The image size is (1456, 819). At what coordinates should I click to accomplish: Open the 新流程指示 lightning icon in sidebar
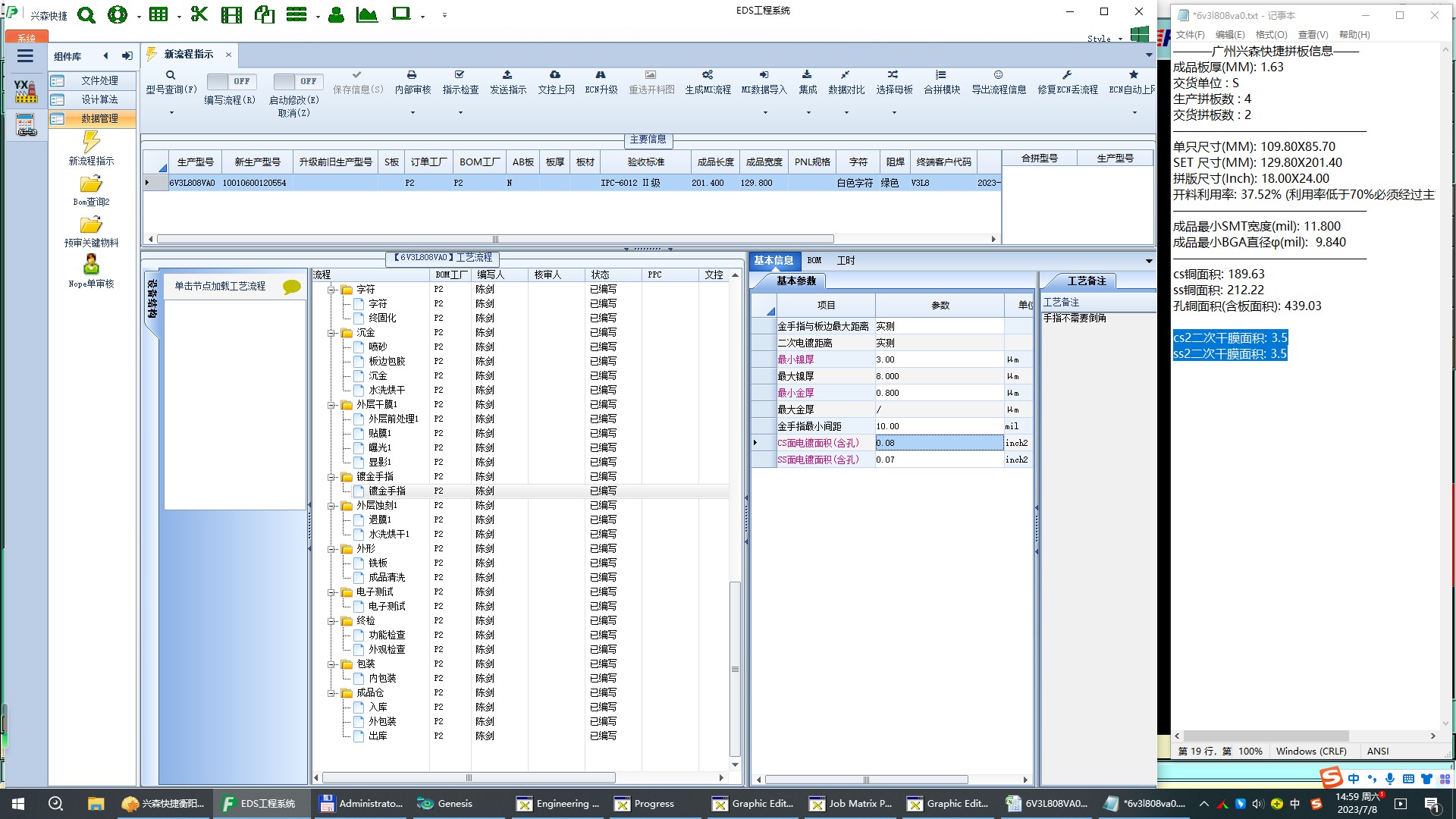click(x=91, y=142)
